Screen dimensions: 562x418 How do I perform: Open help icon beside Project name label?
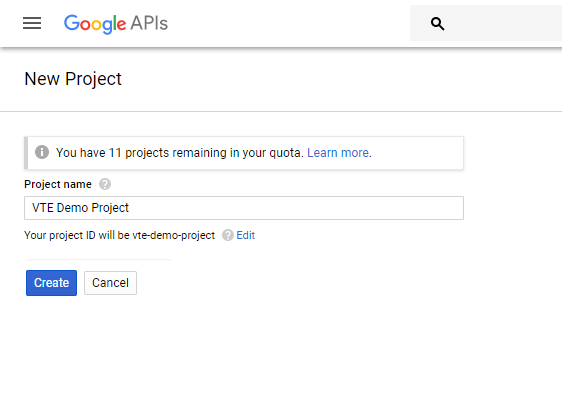tap(105, 184)
